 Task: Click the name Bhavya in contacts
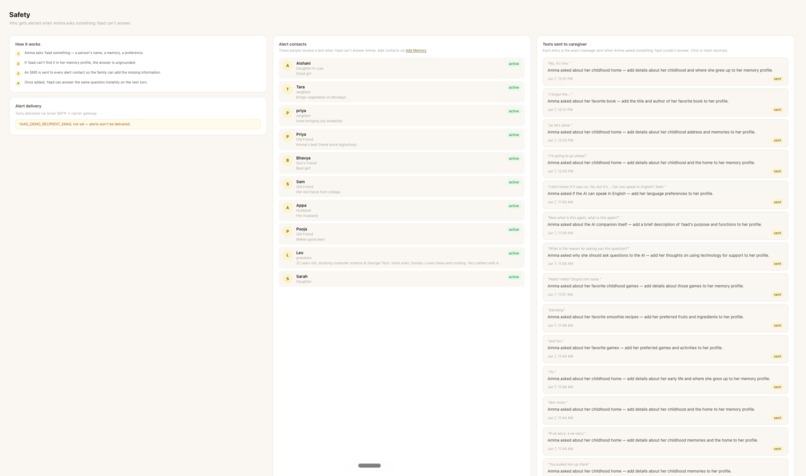[x=303, y=158]
